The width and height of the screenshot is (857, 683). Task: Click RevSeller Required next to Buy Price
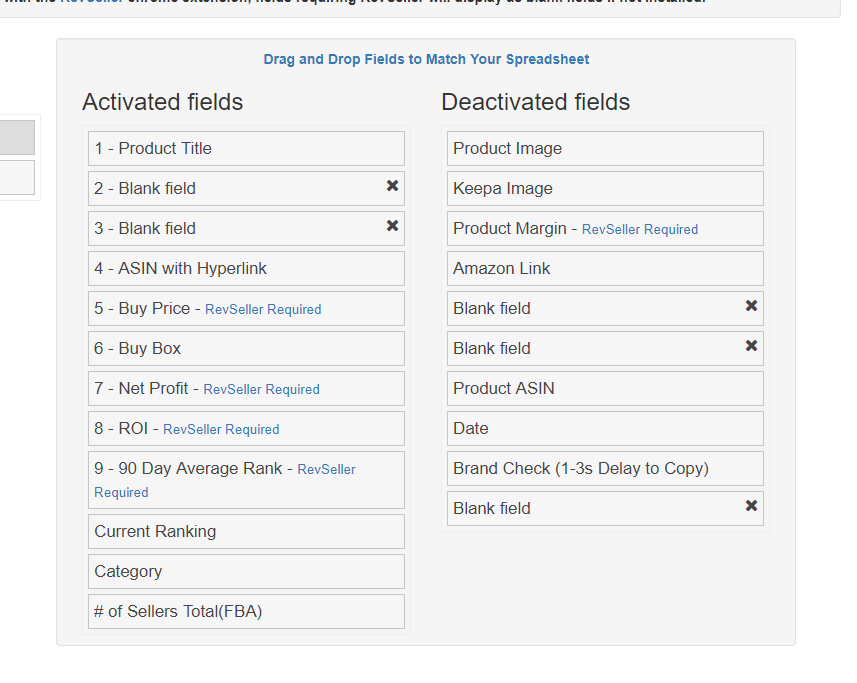point(262,309)
